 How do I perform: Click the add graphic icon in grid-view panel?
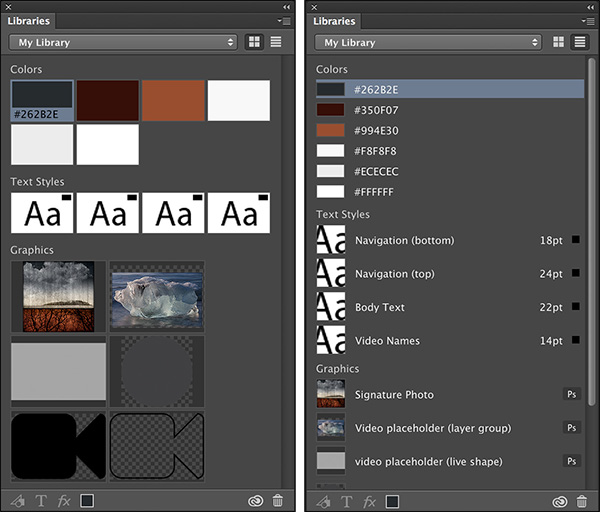(18, 500)
